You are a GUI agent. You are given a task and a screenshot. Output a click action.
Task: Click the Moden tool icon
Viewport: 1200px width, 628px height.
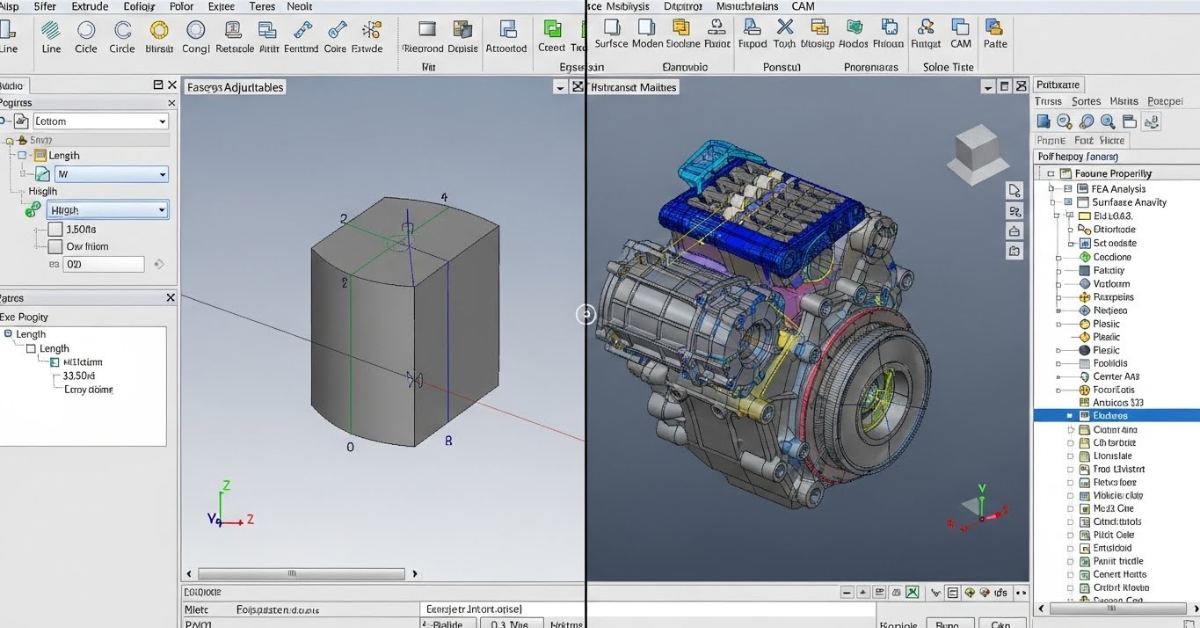pyautogui.click(x=647, y=28)
